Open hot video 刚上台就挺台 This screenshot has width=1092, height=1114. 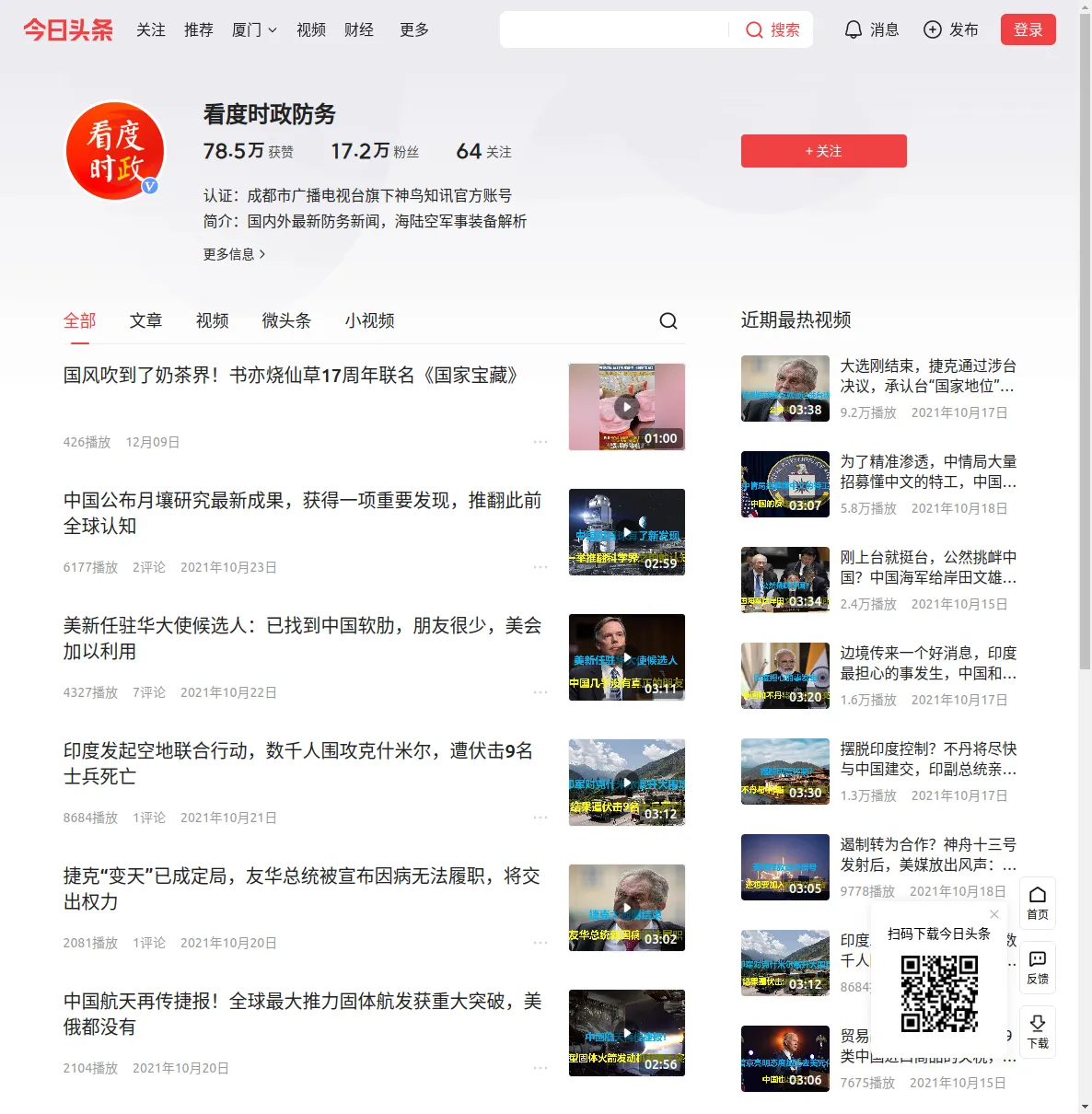coord(928,567)
